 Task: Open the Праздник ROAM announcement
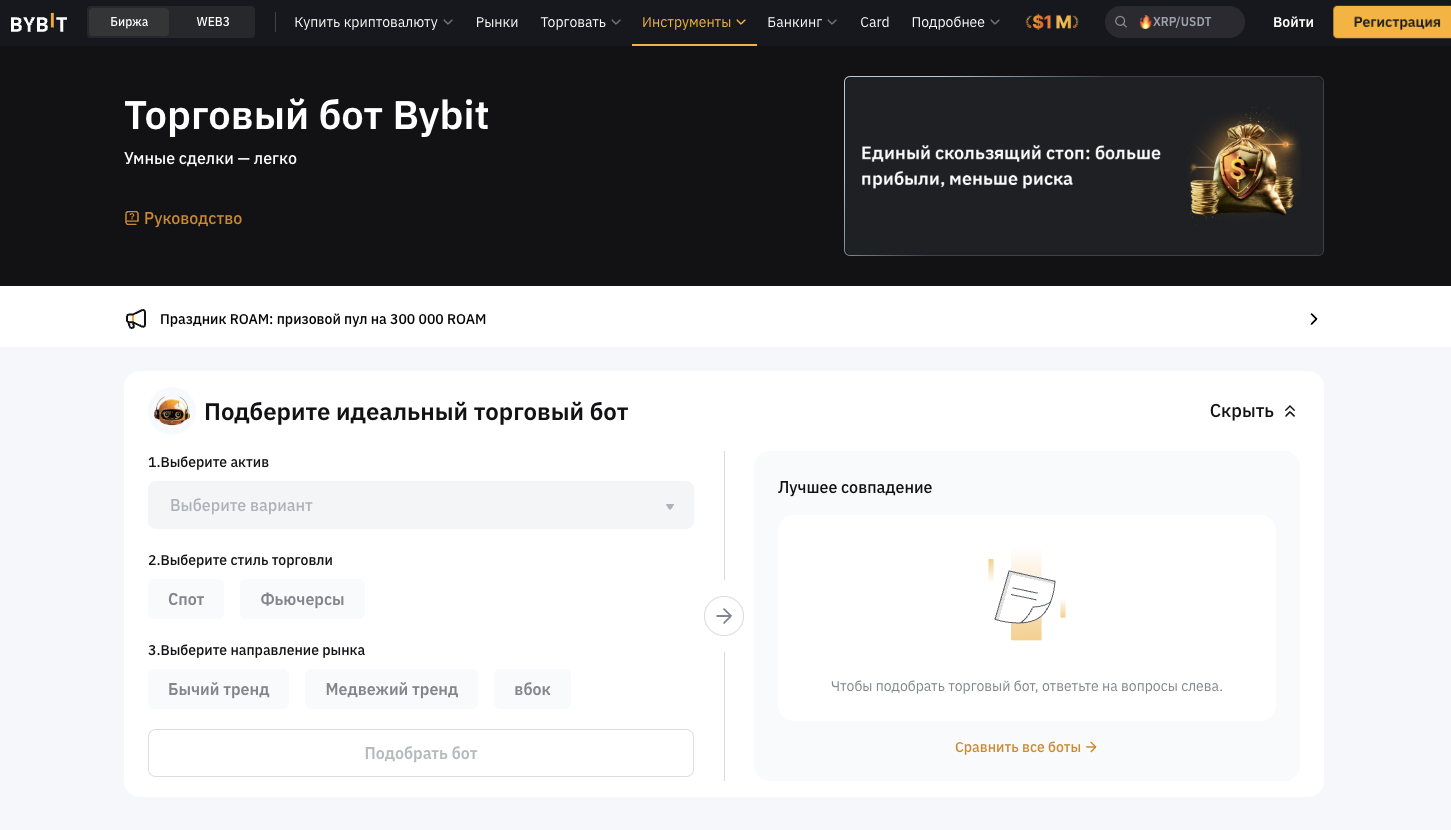[323, 319]
